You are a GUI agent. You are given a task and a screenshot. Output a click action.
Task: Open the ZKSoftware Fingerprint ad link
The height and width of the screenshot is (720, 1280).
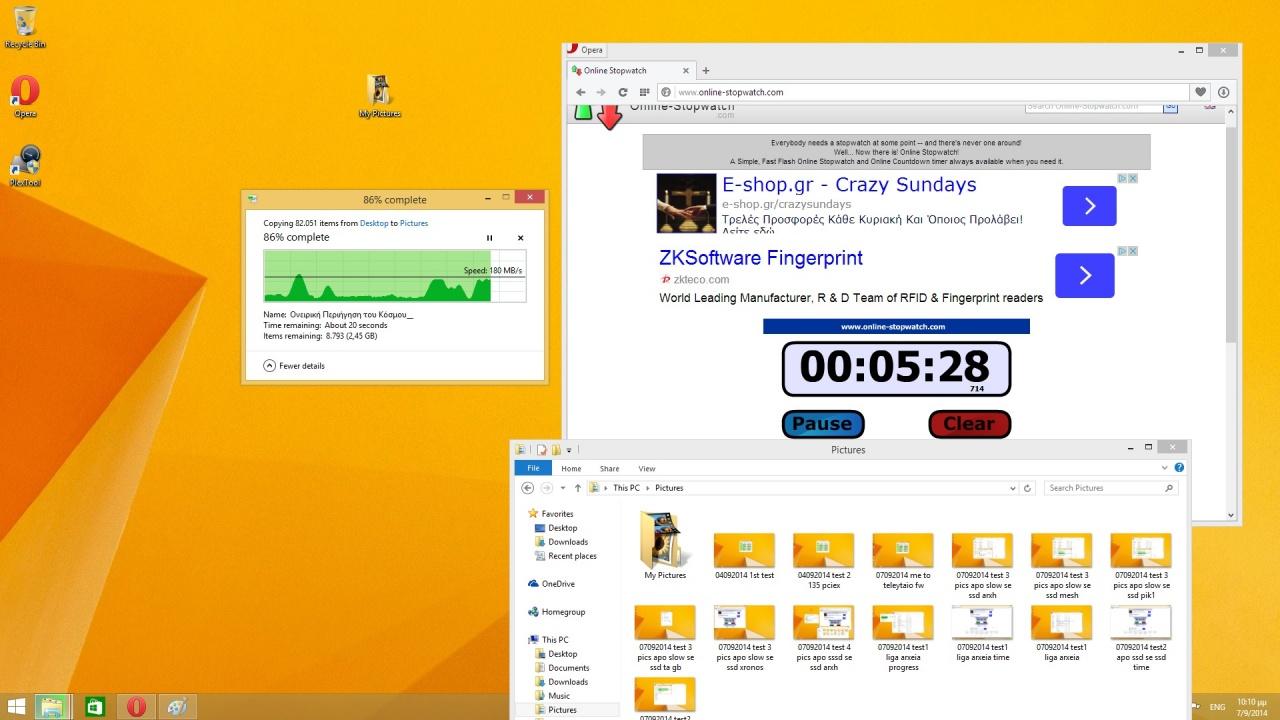click(761, 258)
